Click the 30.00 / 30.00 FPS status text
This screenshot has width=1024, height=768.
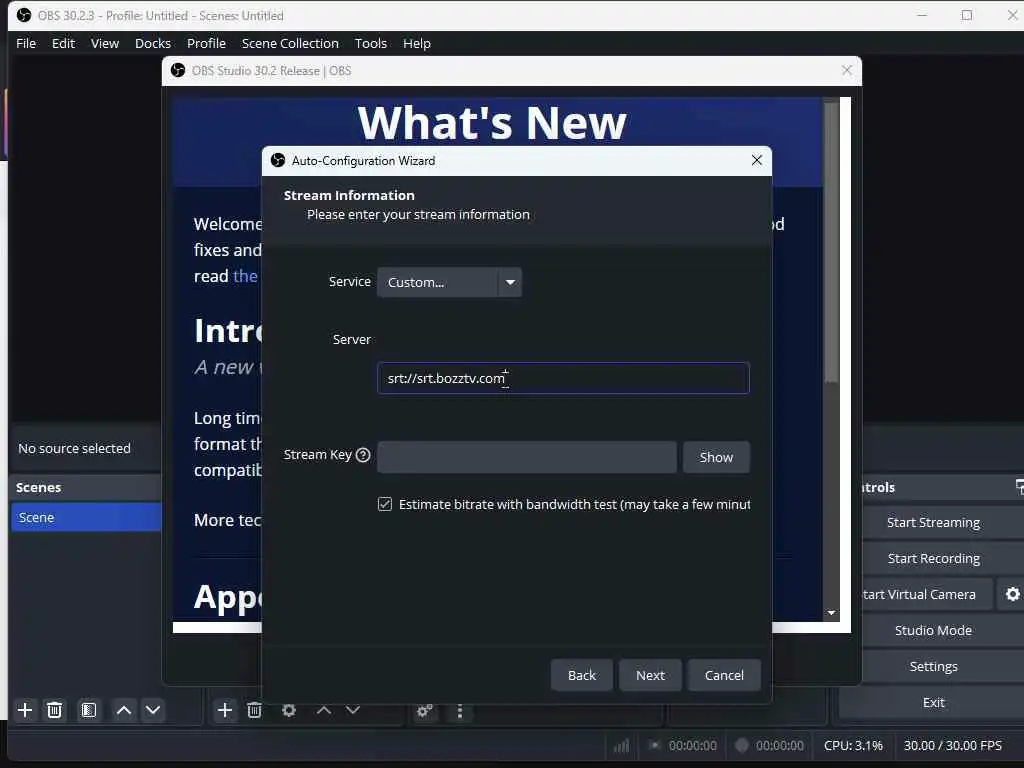pyautogui.click(x=952, y=745)
